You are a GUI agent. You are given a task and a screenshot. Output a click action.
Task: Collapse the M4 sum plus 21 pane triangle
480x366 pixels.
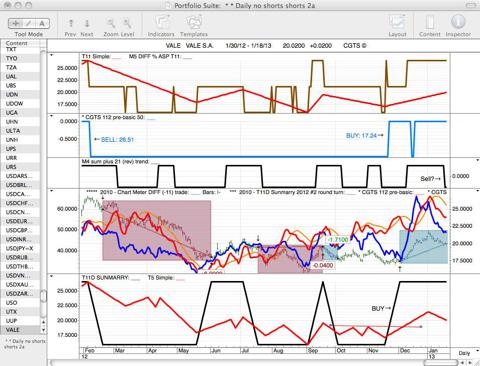click(477, 160)
